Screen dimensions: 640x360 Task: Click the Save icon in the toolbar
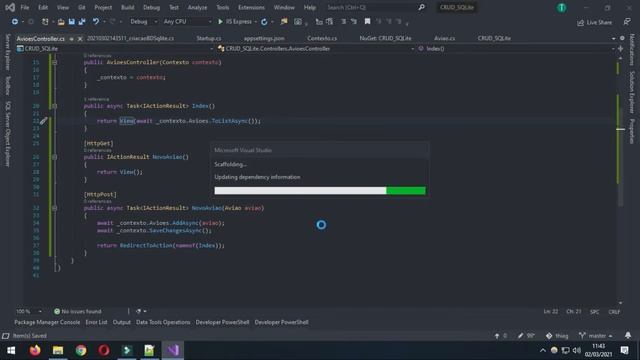pyautogui.click(x=71, y=22)
